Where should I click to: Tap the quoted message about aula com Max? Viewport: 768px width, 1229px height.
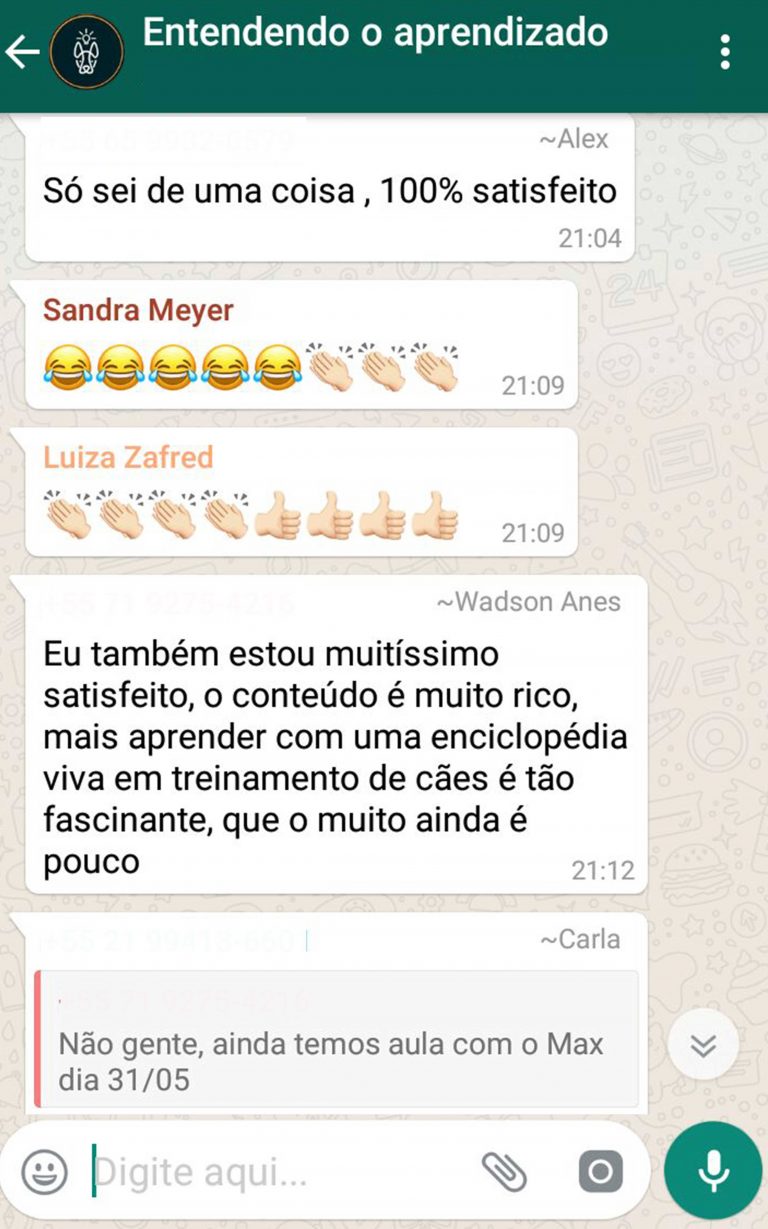pos(336,1038)
